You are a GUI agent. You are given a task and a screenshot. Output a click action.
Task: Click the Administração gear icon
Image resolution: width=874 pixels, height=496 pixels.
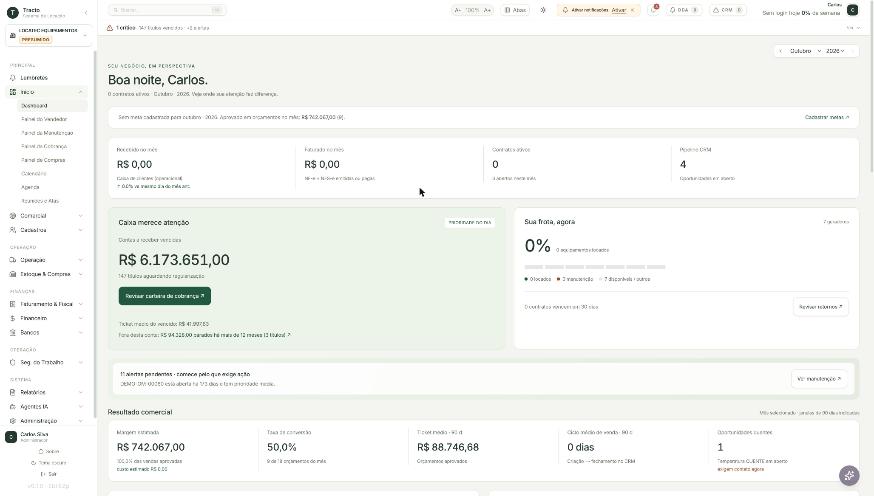tap(13, 421)
